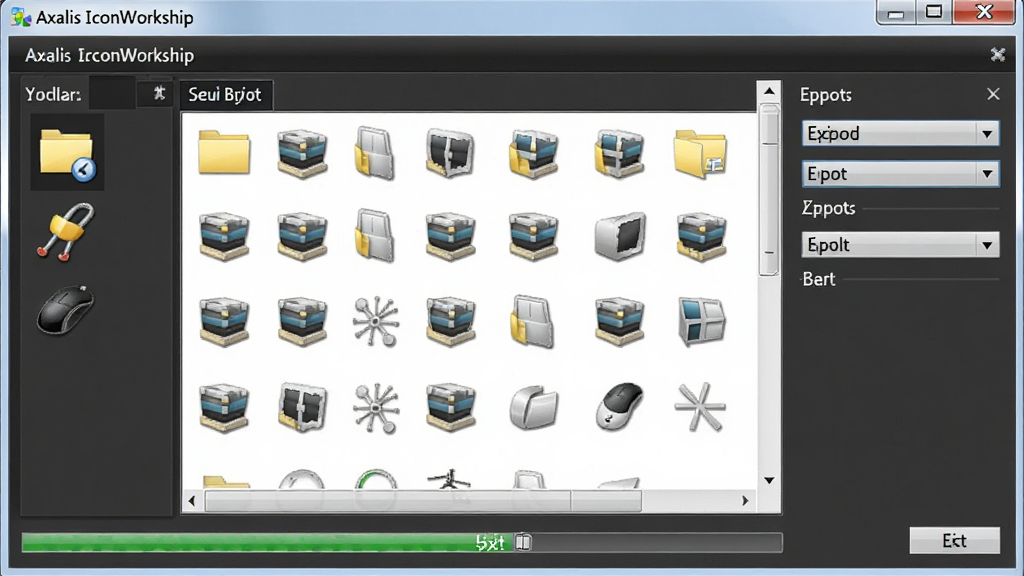Image resolution: width=1024 pixels, height=576 pixels.
Task: Switch to the Seui Brjot tab
Action: (225, 95)
